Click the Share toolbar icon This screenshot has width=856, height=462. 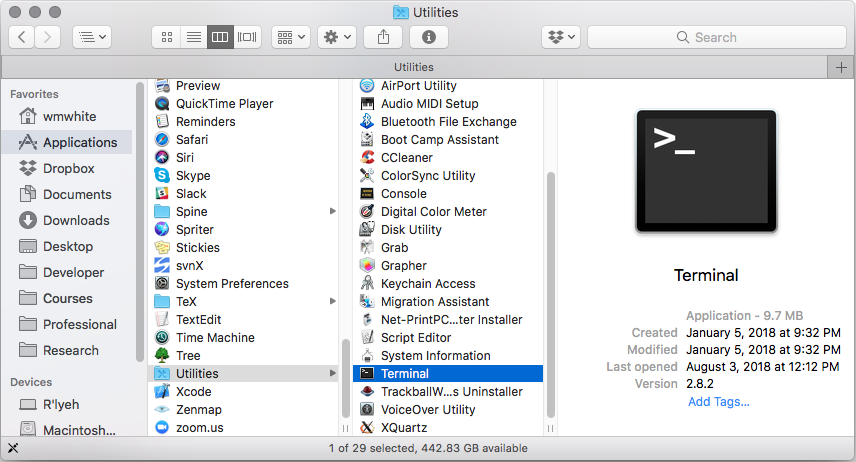[383, 37]
